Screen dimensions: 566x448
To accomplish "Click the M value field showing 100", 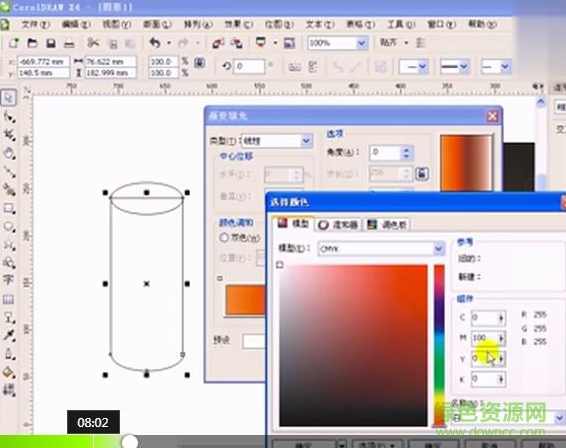I will [487, 338].
